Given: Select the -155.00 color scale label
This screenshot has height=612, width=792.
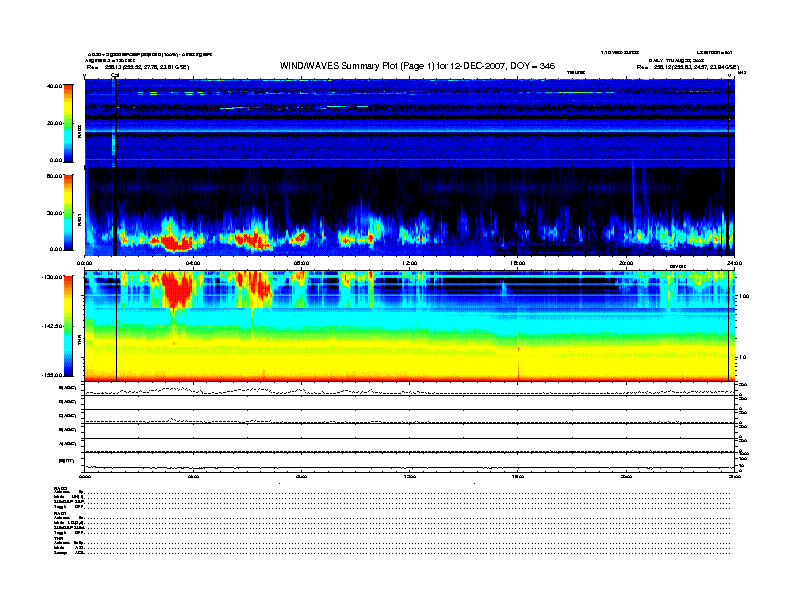Looking at the screenshot, I should 53,375.
